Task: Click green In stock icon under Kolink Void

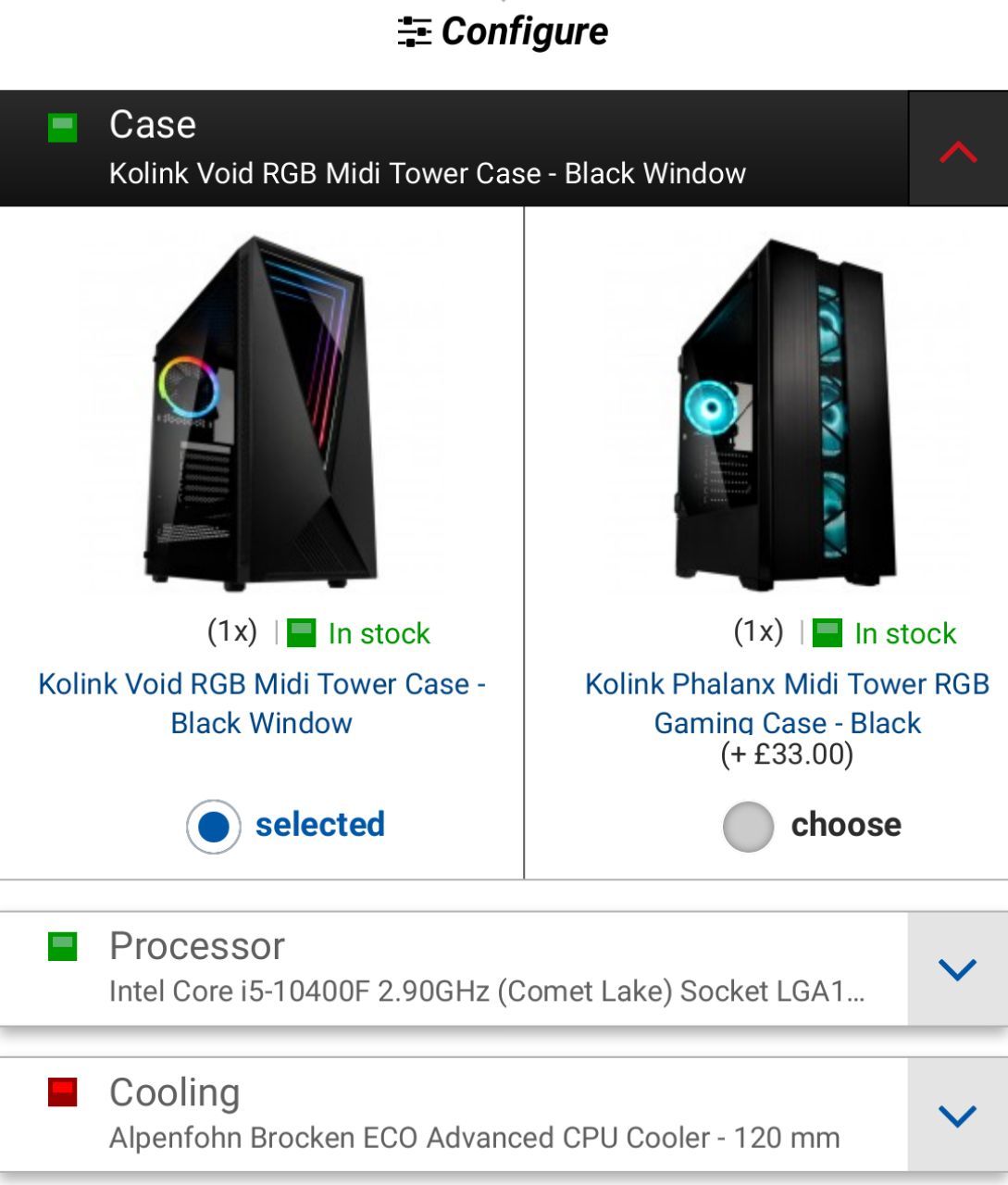Action: [x=302, y=633]
